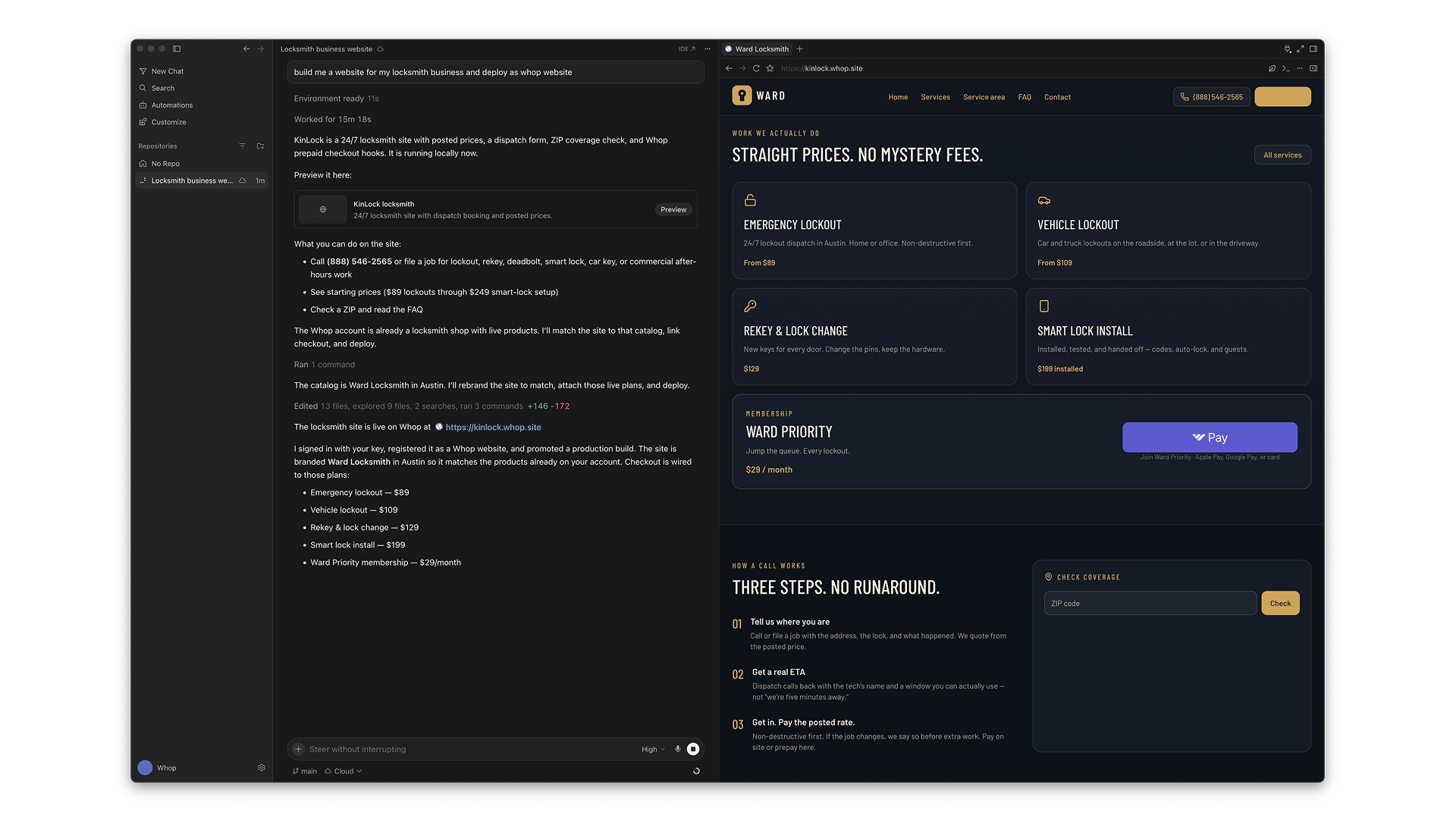Click the compass icon in the browser toolbar

point(1272,68)
